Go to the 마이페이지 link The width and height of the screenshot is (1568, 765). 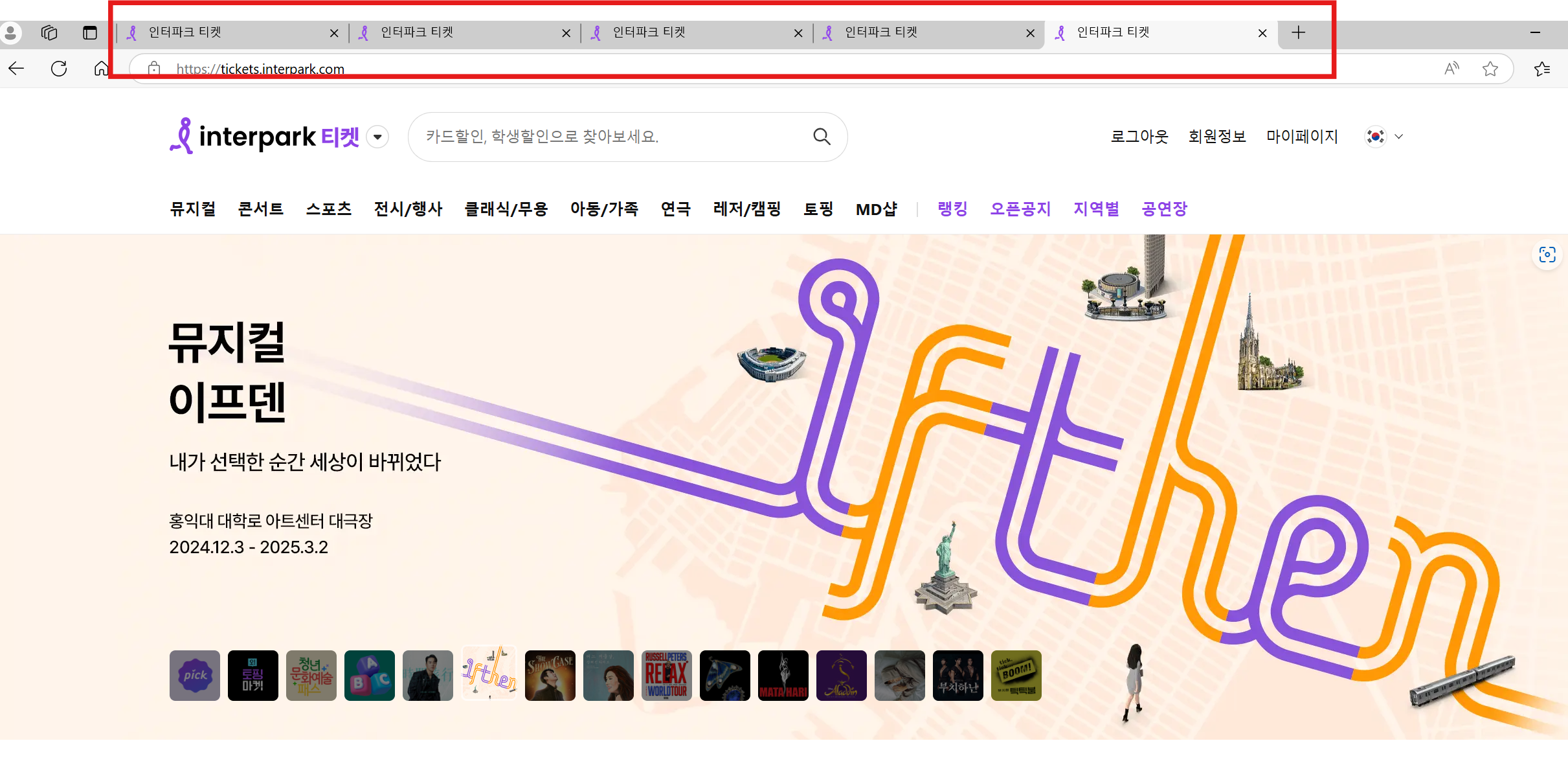1301,137
